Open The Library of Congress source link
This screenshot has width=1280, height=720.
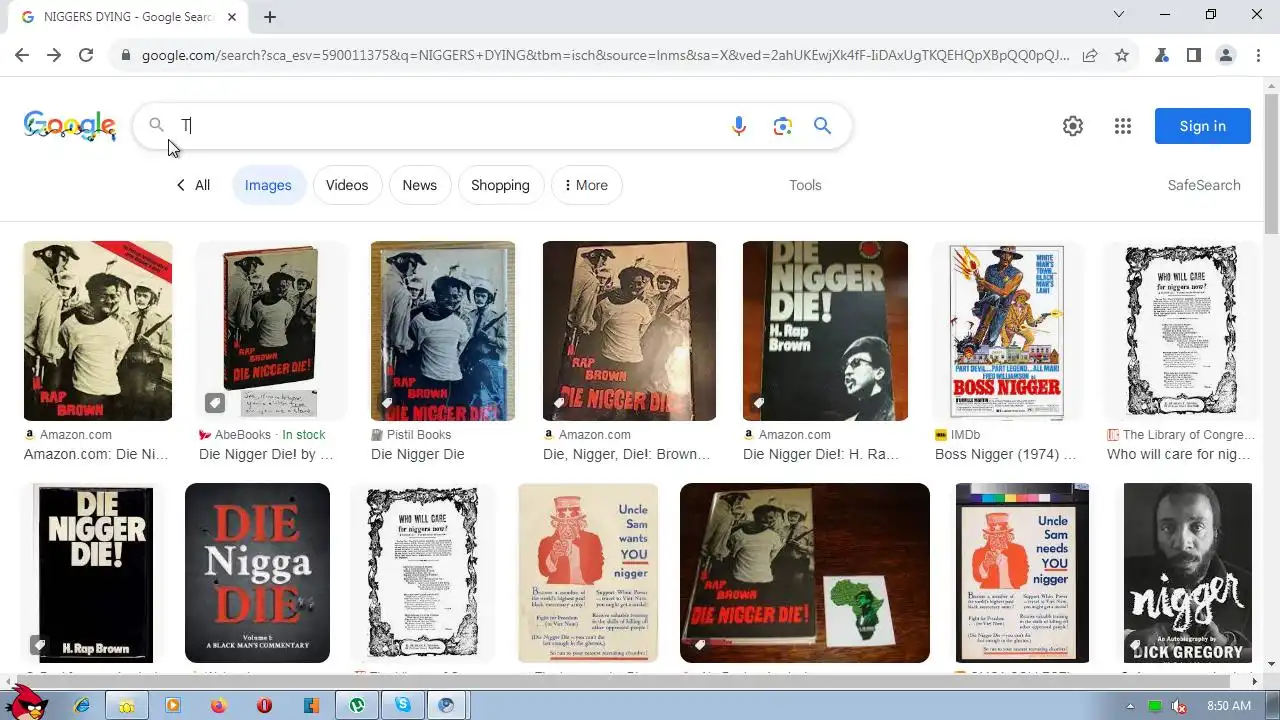point(1180,435)
